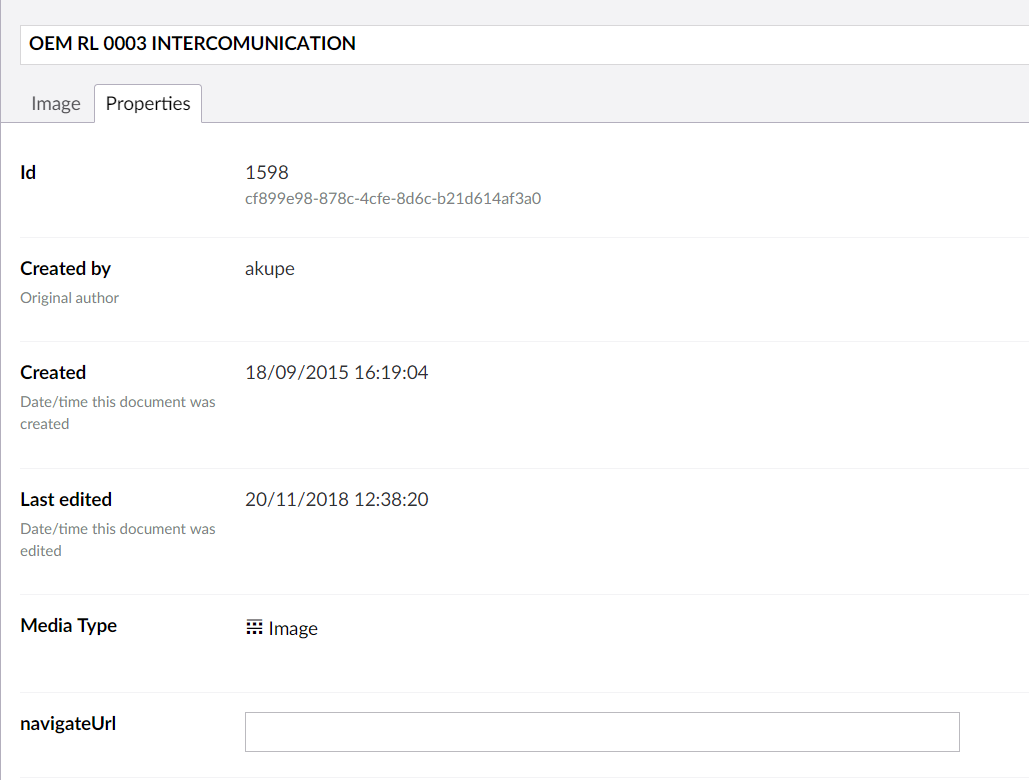Click the Created property label
The height and width of the screenshot is (780, 1029).
pyautogui.click(x=53, y=372)
